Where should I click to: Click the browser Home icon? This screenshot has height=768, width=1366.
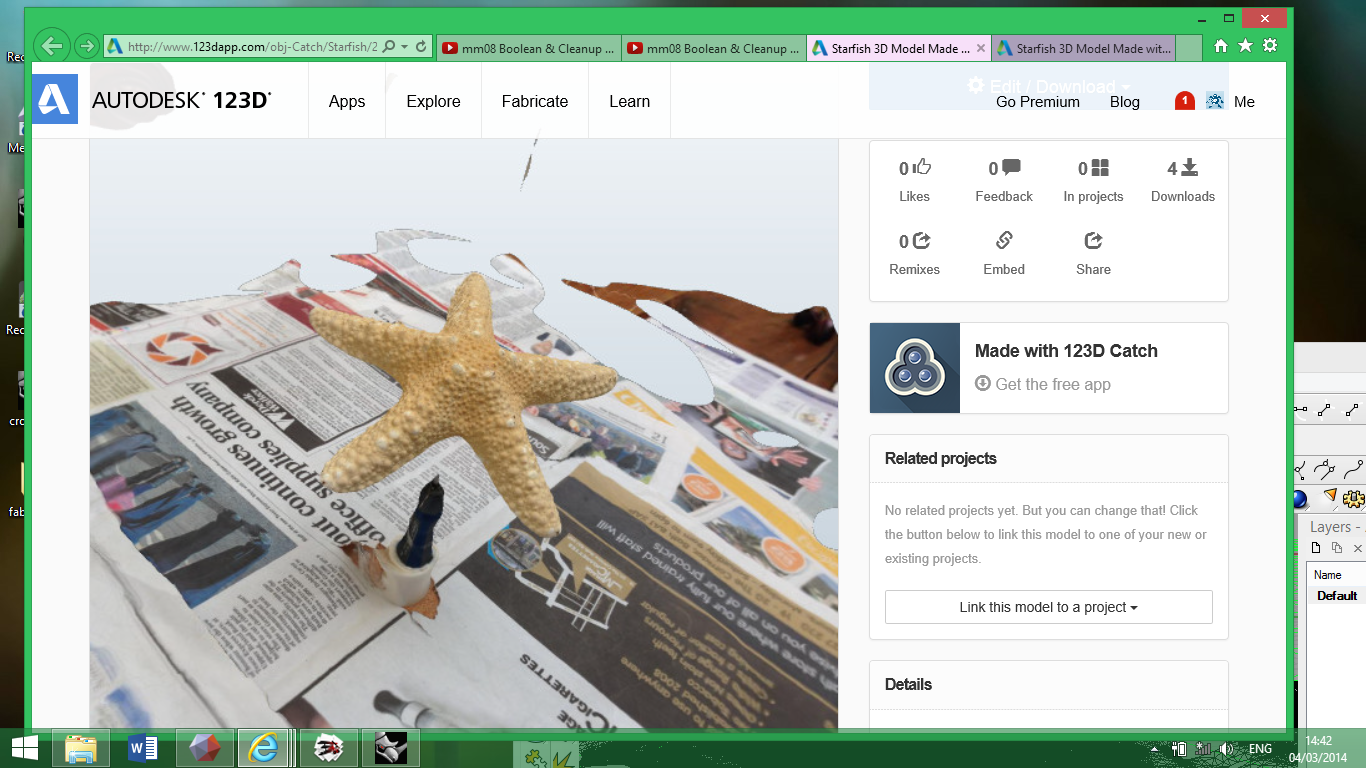point(1220,46)
